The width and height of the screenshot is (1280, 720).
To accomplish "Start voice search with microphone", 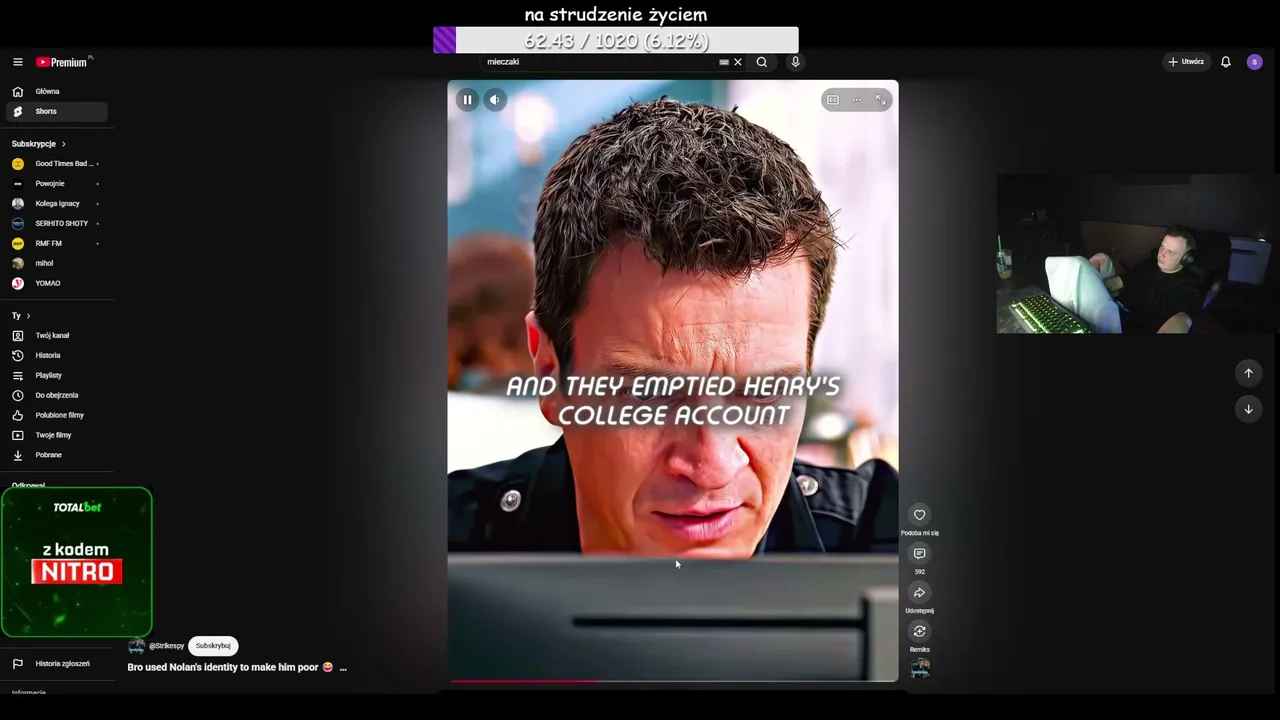I will 795,62.
